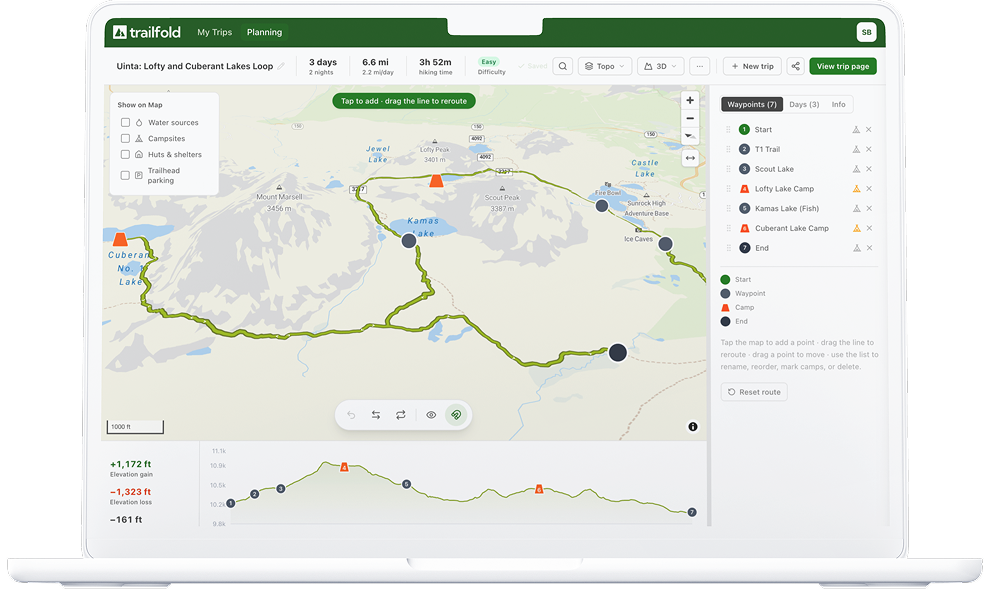Image resolution: width=985 pixels, height=592 pixels.
Task: Select Start drag handle in list
Action: point(728,129)
